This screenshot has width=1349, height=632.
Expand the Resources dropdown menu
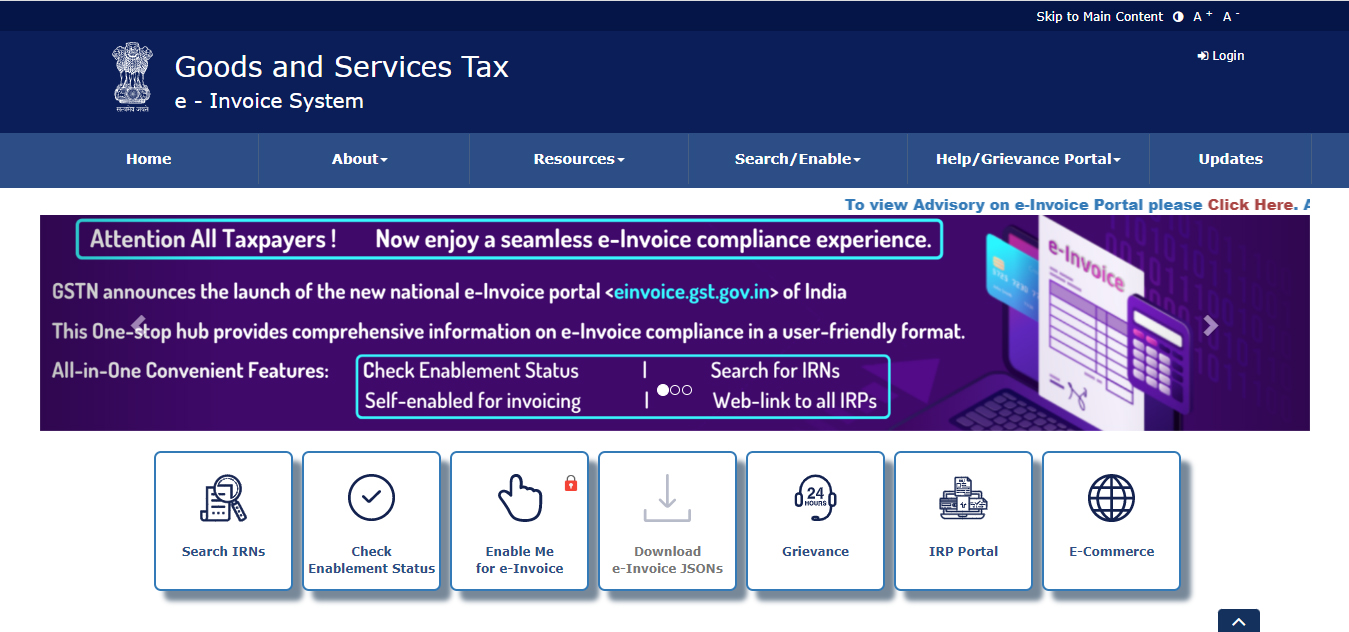click(x=578, y=158)
